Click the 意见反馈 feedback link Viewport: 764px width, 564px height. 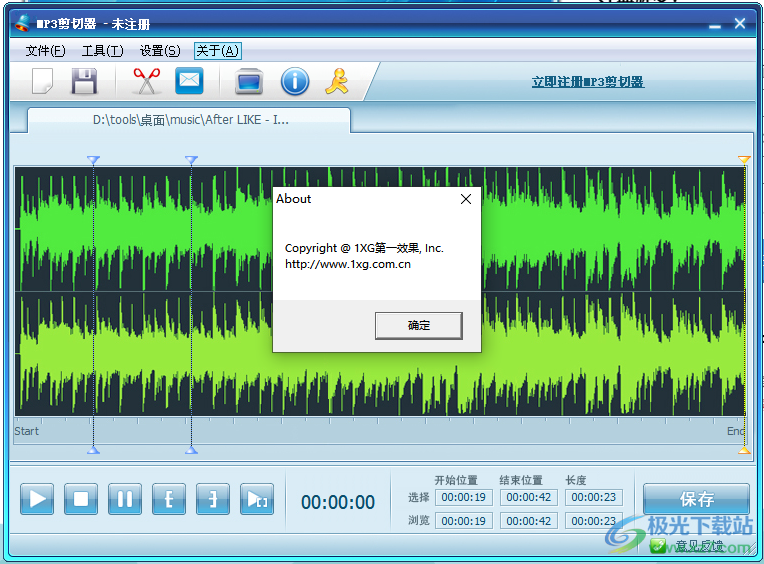(699, 546)
